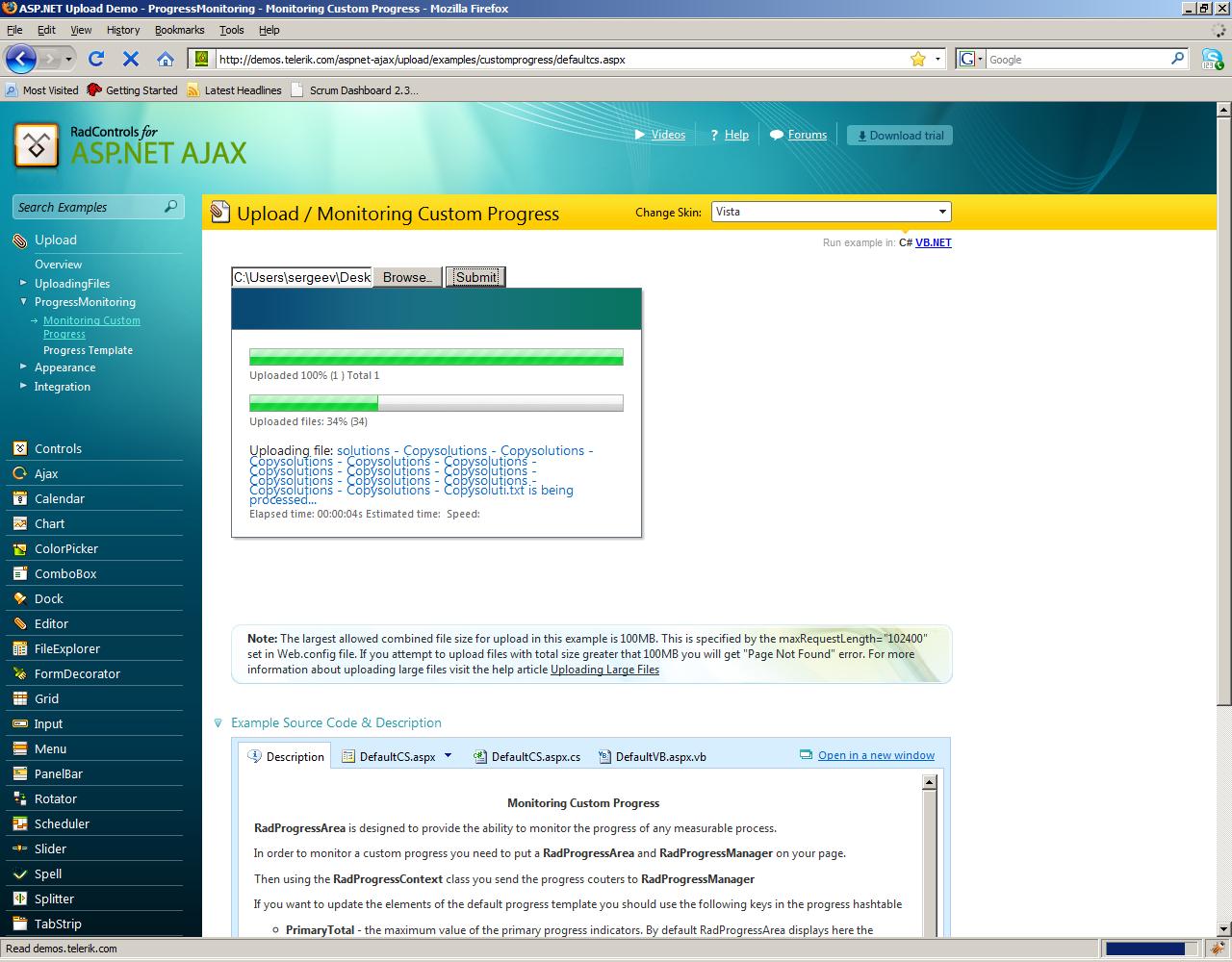The width and height of the screenshot is (1232, 962).
Task: Click the Ajax icon in sidebar
Action: 19,473
